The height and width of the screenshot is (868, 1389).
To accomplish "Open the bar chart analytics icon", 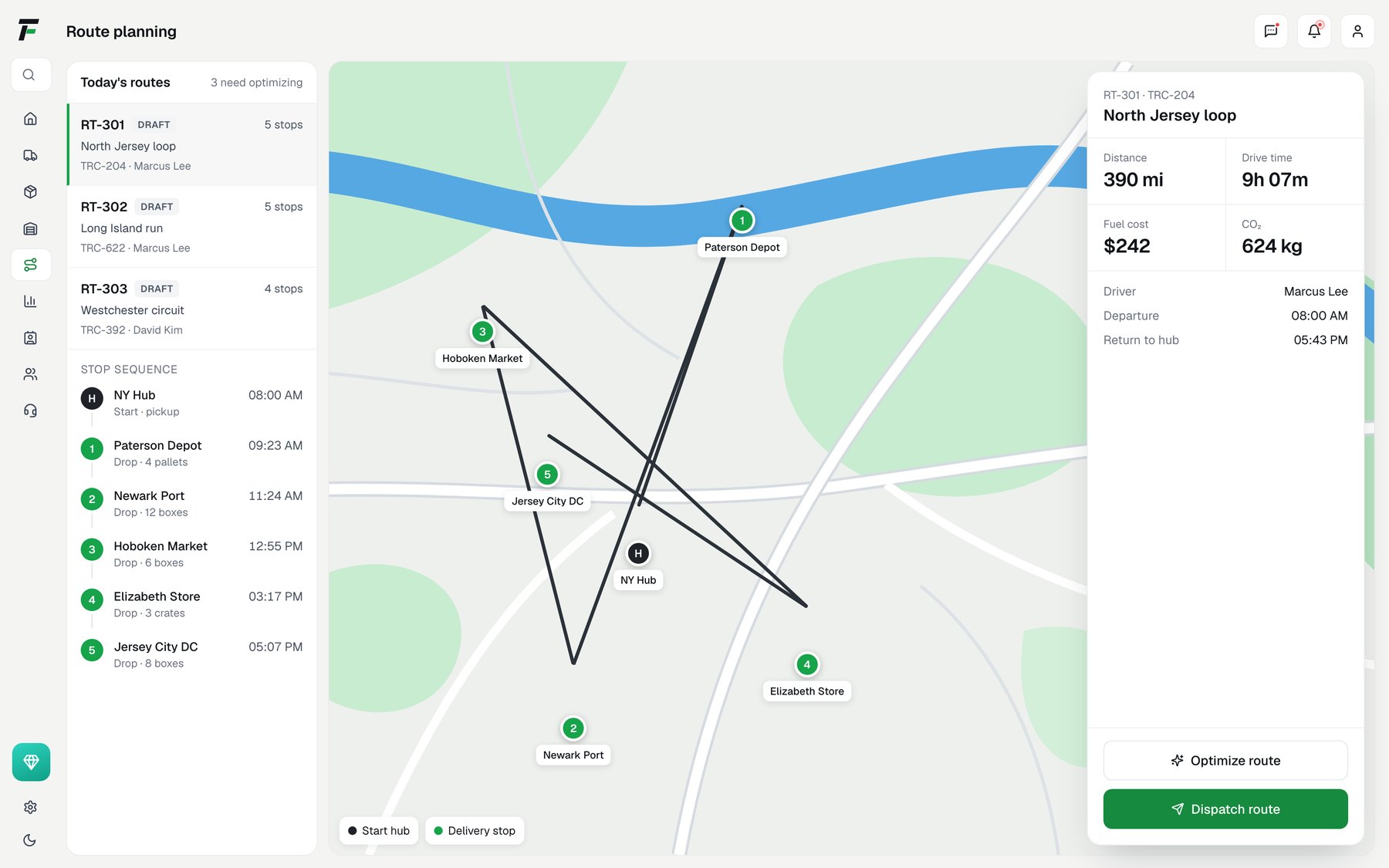I will pos(31,301).
